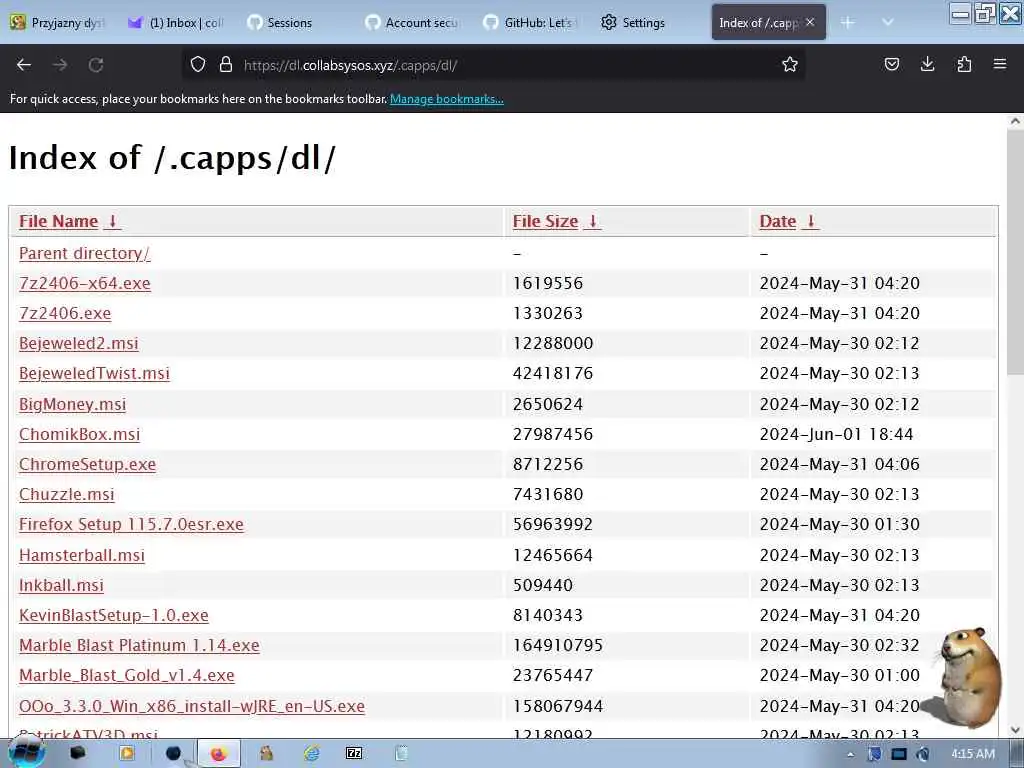Screen dimensions: 1024x768
Task: Switch to the Przyjazny tab
Action: coord(57,22)
